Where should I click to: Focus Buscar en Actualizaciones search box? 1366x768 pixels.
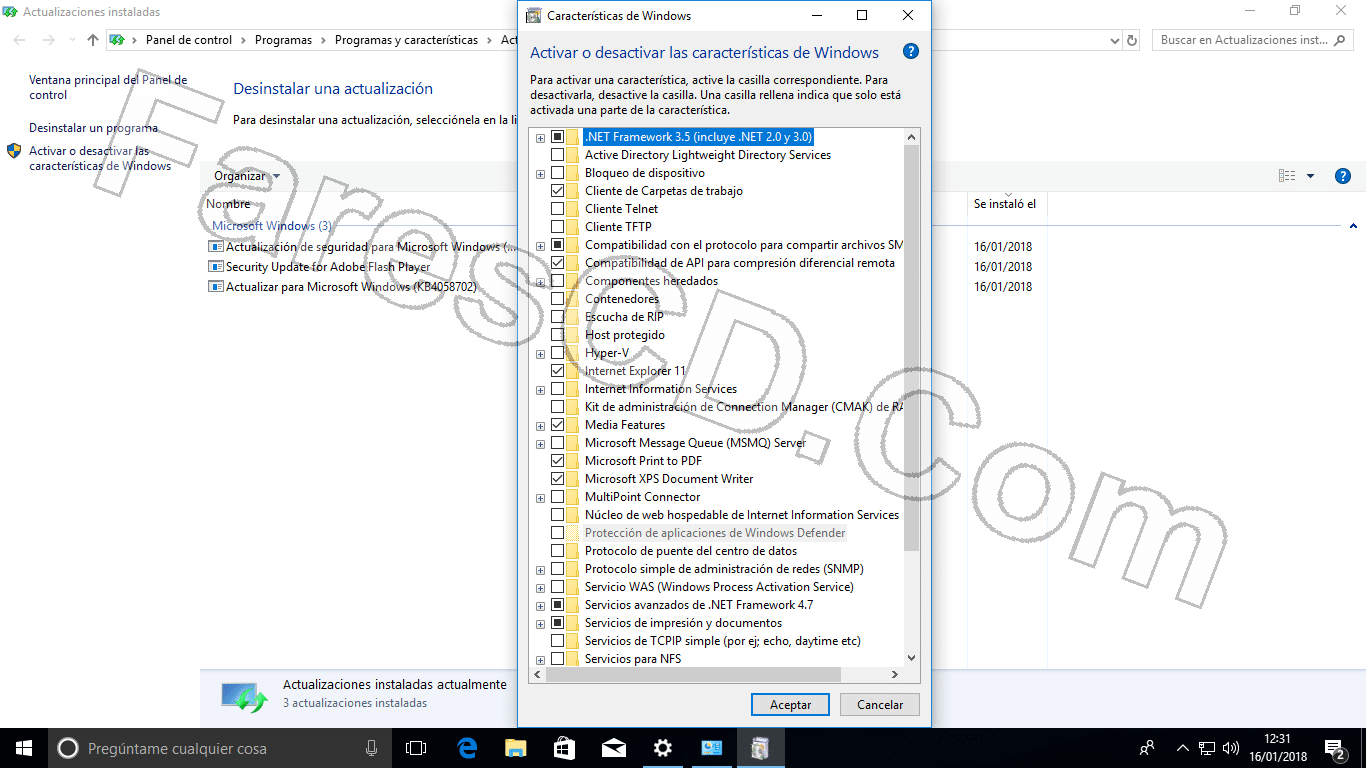1251,40
